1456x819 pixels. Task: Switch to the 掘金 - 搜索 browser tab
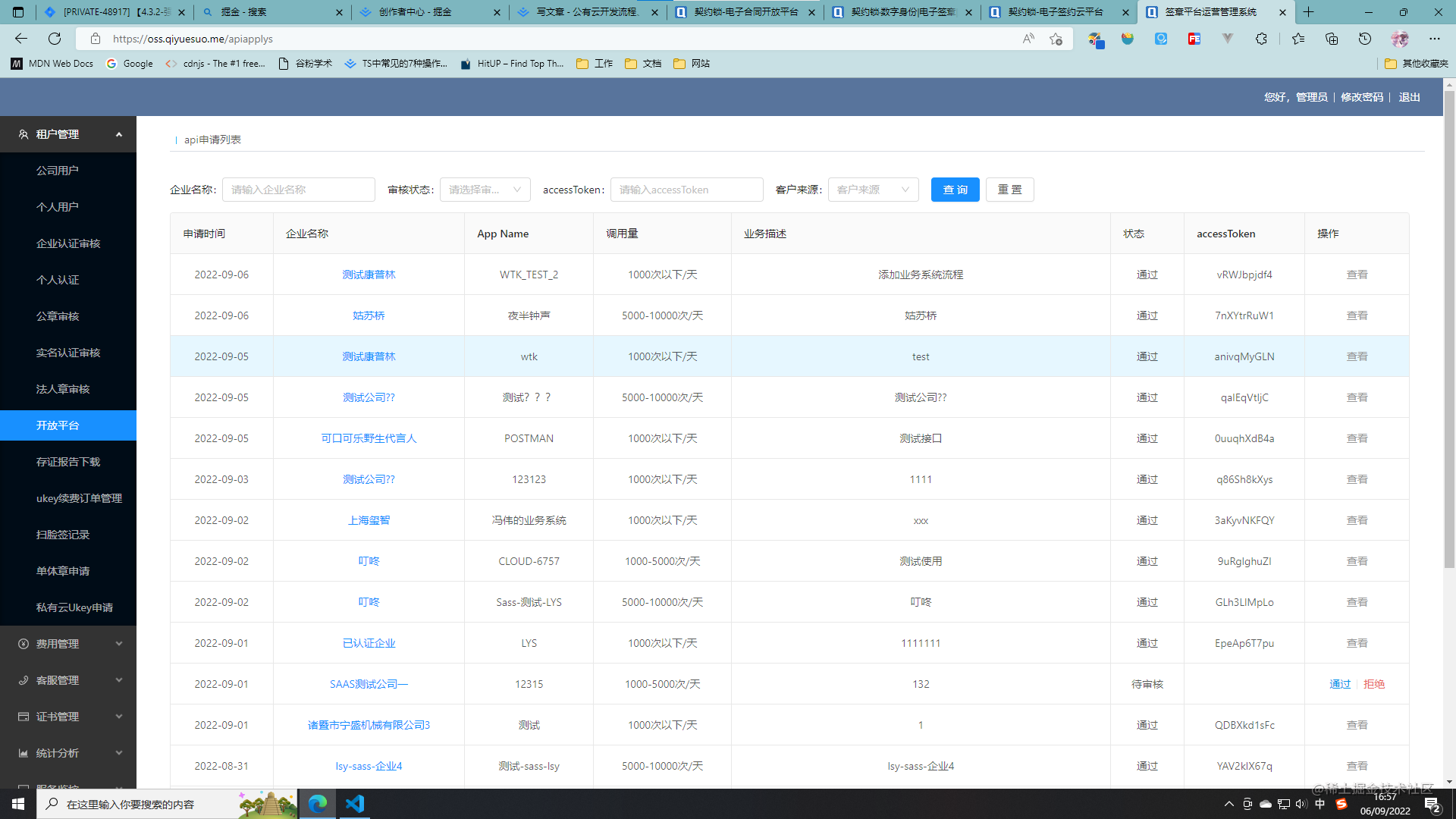pos(271,12)
